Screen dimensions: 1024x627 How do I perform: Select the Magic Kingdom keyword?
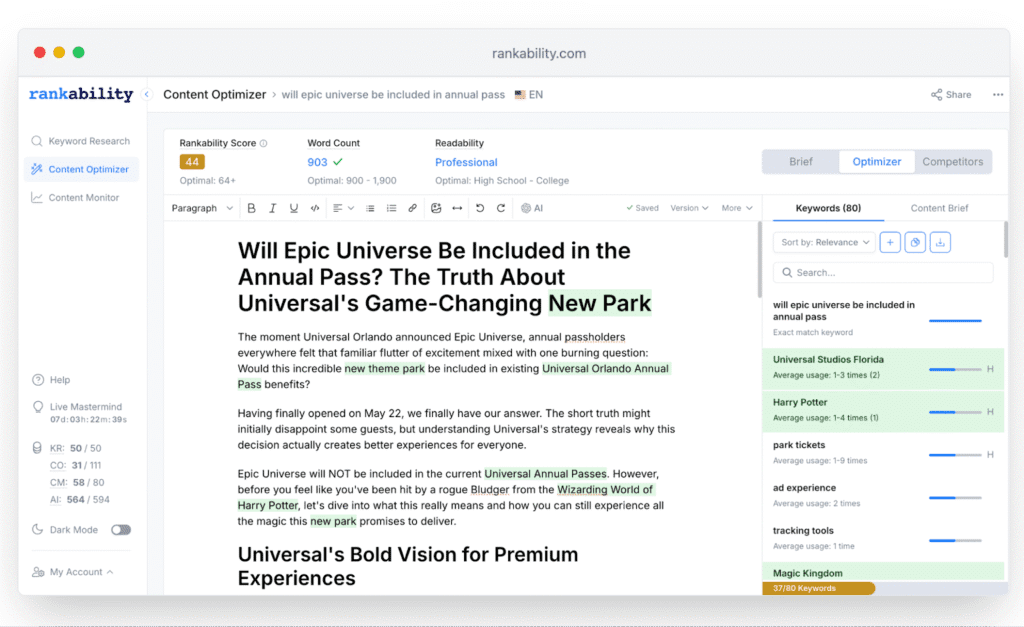[x=883, y=572]
